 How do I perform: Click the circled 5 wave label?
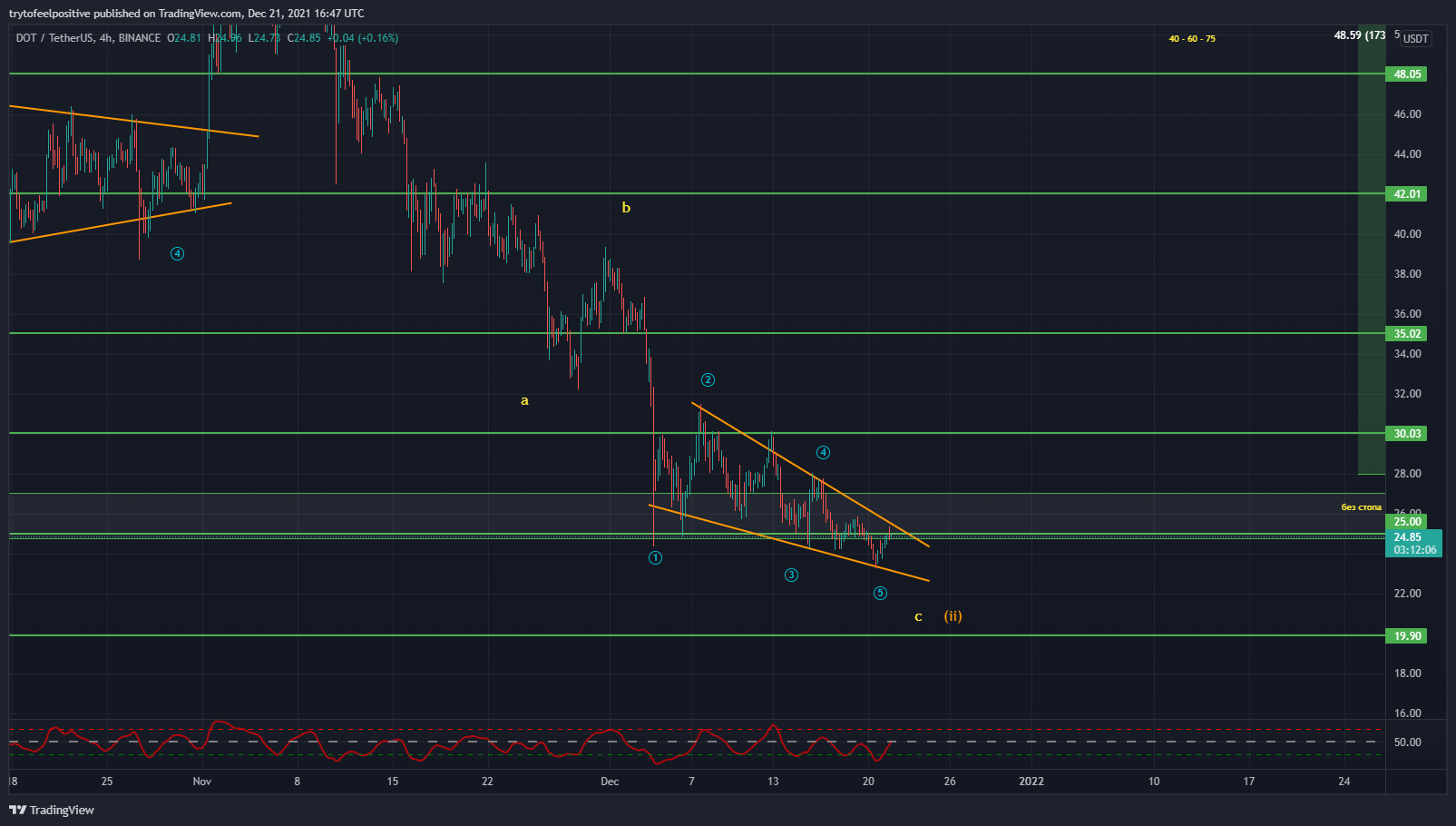tap(880, 594)
